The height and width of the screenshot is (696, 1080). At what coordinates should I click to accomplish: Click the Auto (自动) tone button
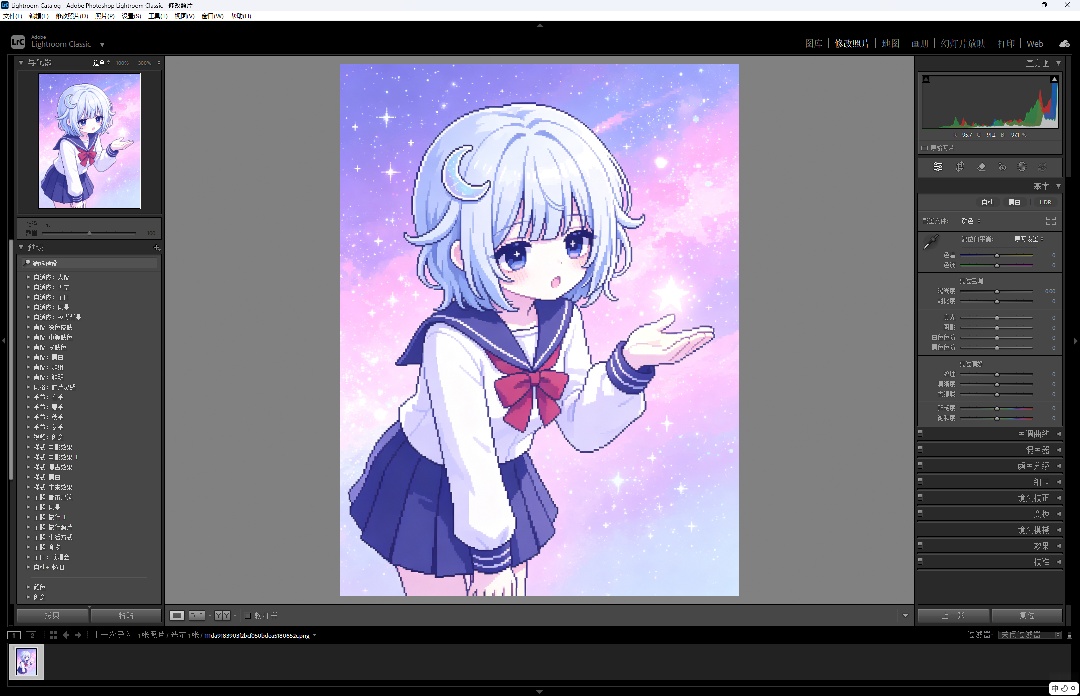point(987,202)
